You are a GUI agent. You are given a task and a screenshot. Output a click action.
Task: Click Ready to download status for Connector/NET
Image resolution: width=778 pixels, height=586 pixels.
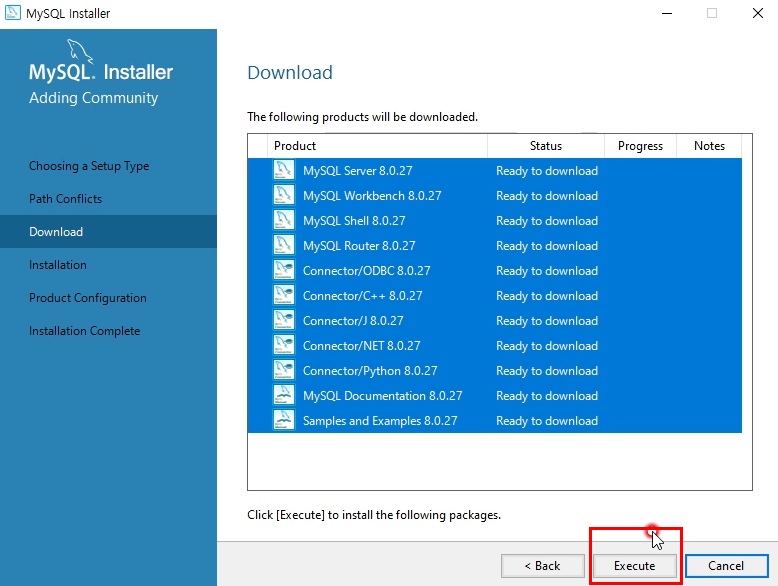pyautogui.click(x=547, y=346)
